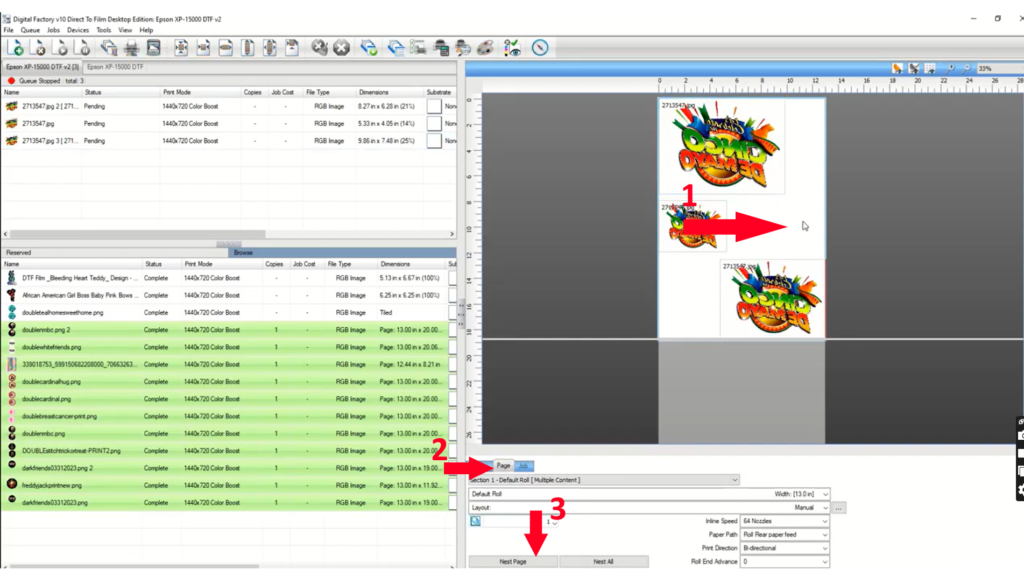
Task: Click the start job page icon with play
Action: pyautogui.click(x=60, y=48)
